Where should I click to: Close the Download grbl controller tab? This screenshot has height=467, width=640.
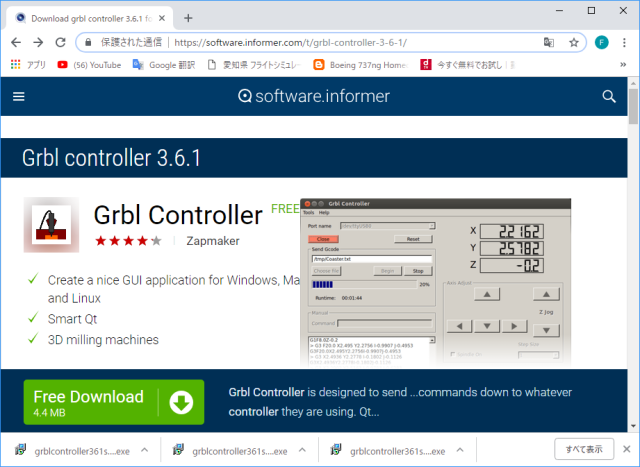coord(162,18)
